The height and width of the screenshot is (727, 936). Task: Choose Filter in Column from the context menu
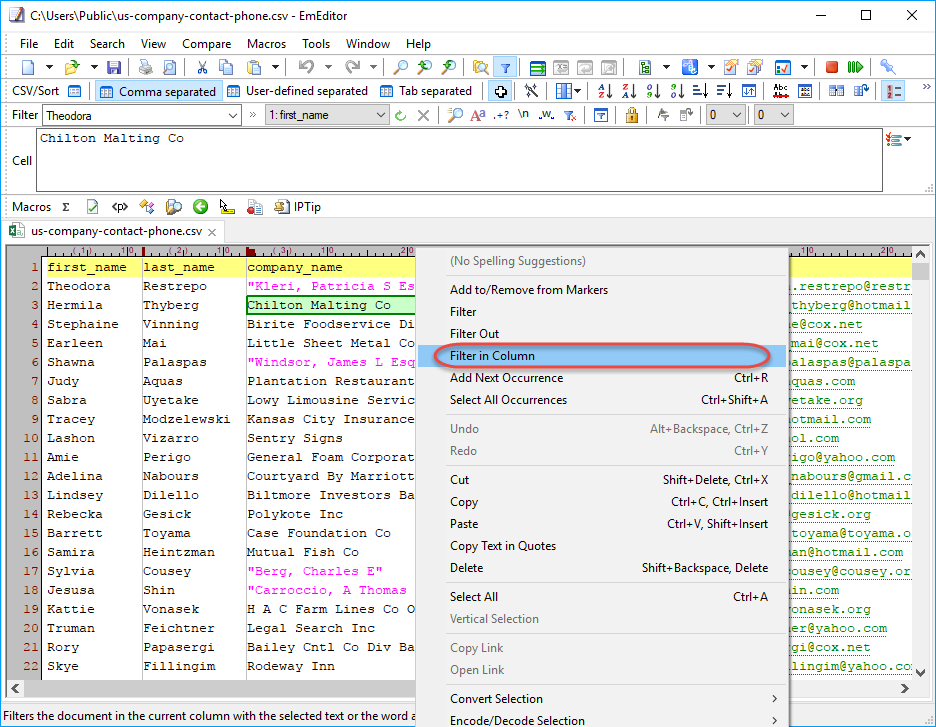[x=601, y=356]
